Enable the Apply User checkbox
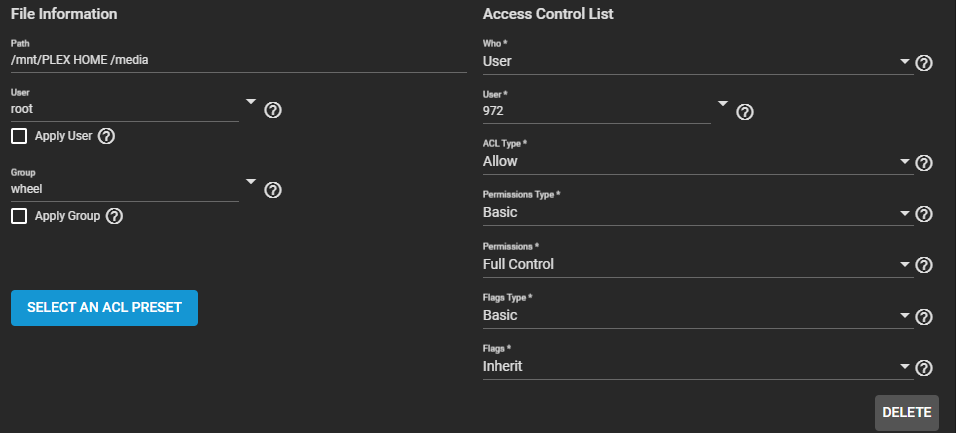956x433 pixels. coord(20,136)
